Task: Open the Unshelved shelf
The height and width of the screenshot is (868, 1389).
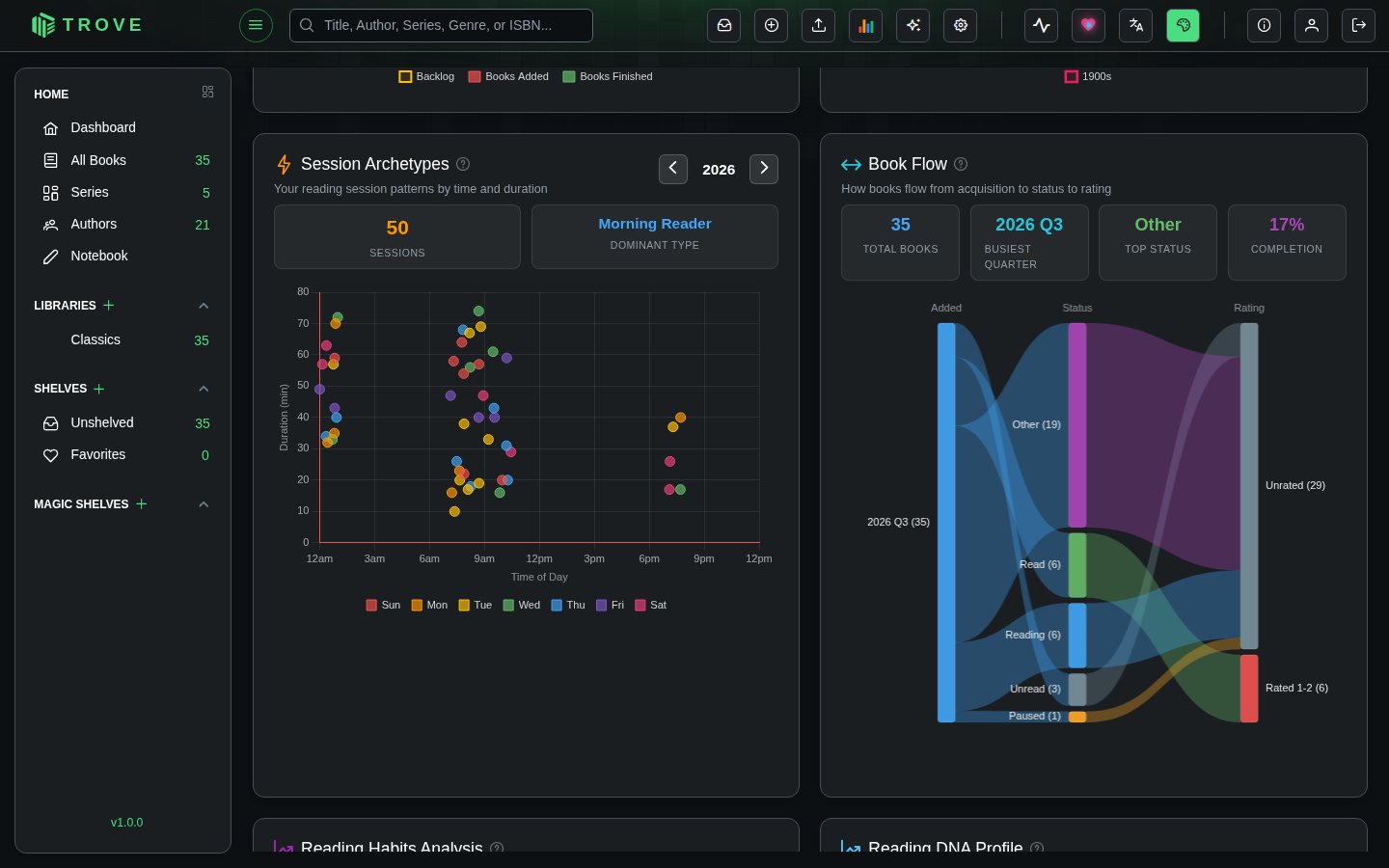Action: [x=123, y=422]
